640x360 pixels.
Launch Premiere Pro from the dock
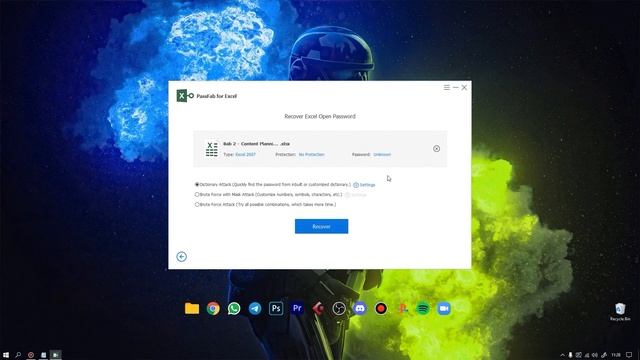pyautogui.click(x=297, y=309)
